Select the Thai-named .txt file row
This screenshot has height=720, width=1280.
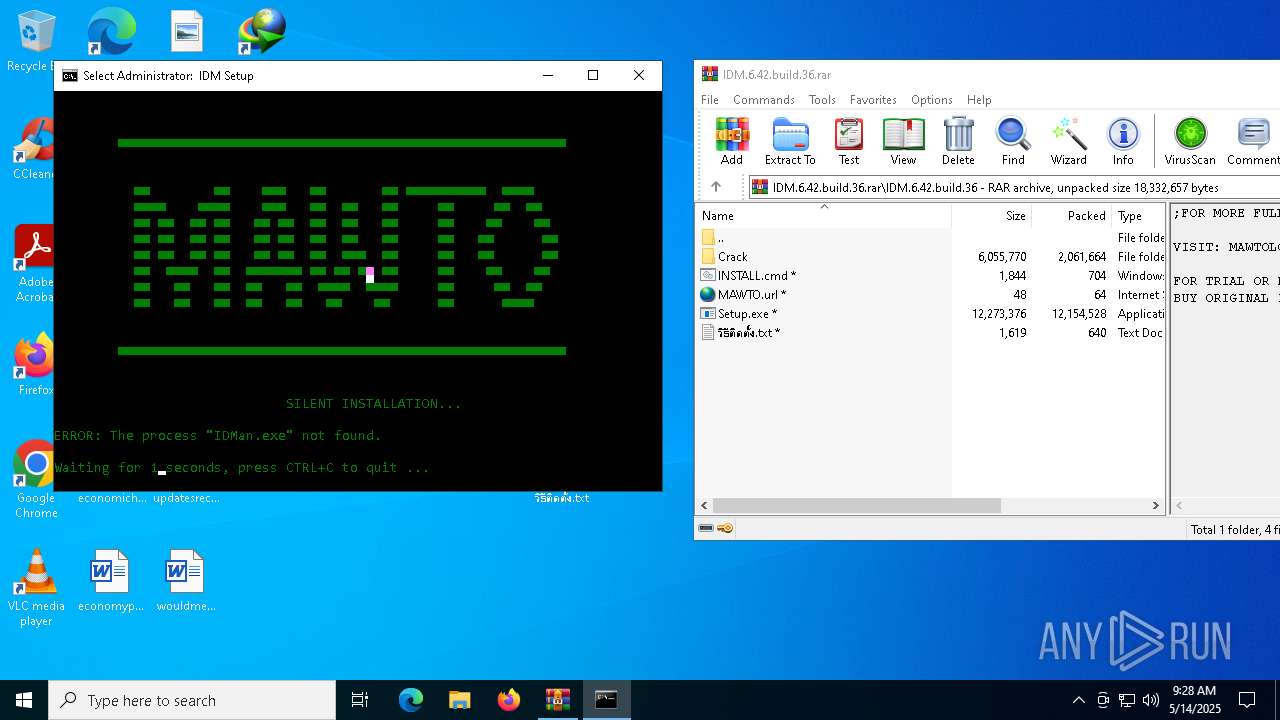(930, 333)
